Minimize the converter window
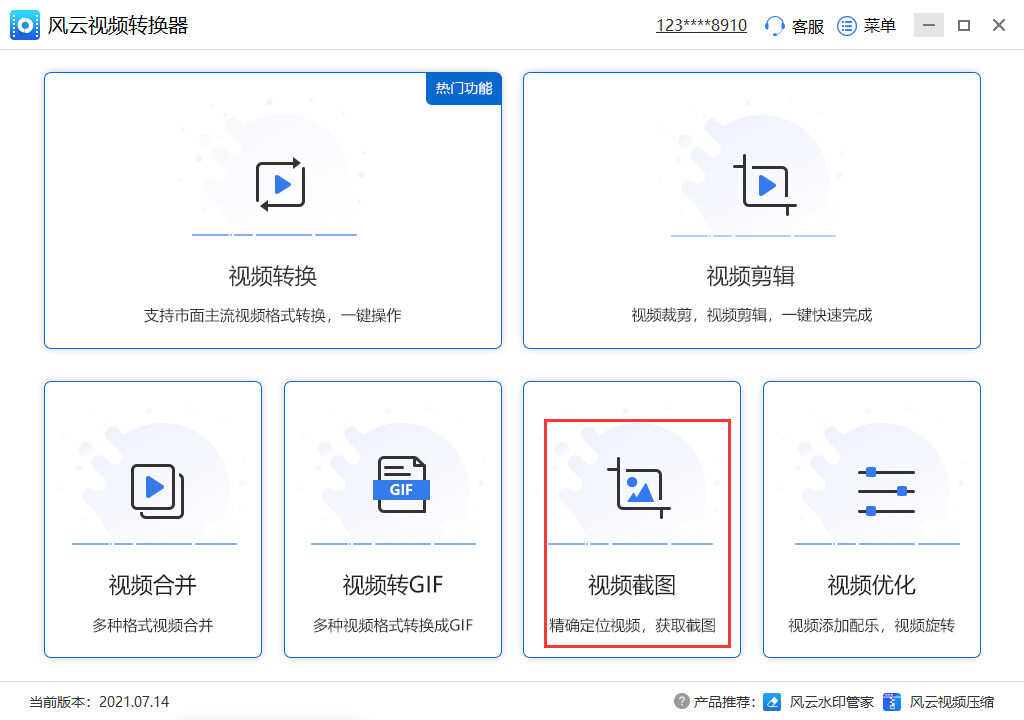 pyautogui.click(x=929, y=25)
